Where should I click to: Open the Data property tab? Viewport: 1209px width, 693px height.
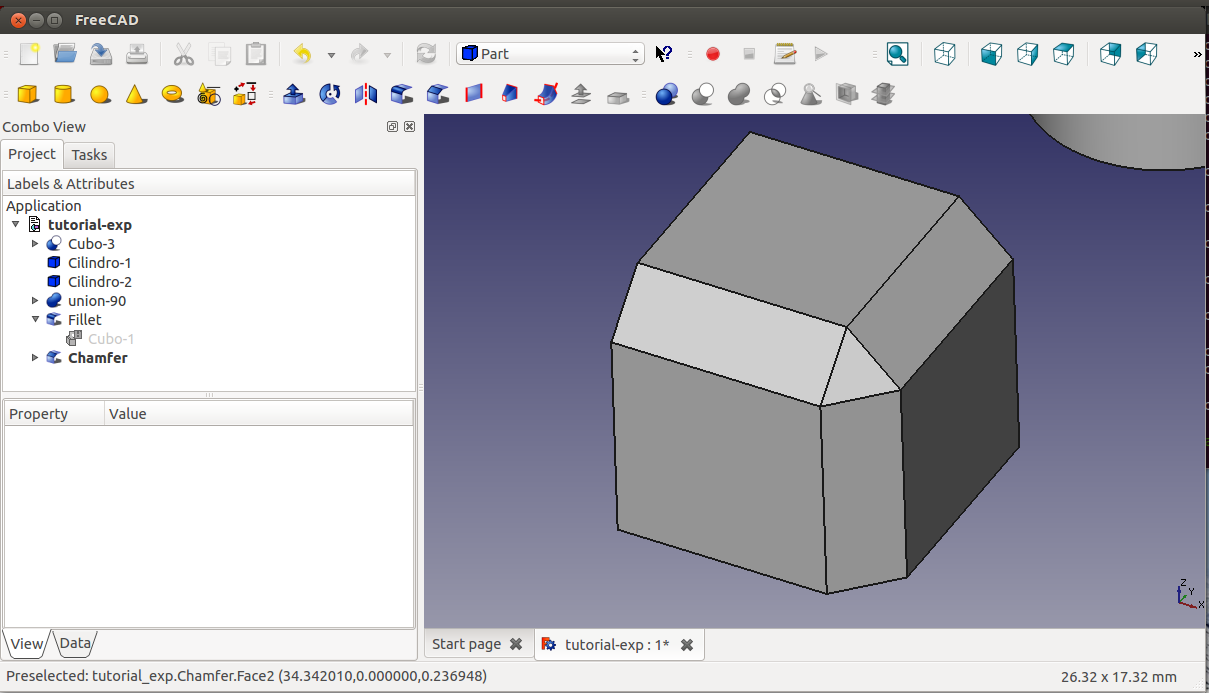(x=75, y=643)
